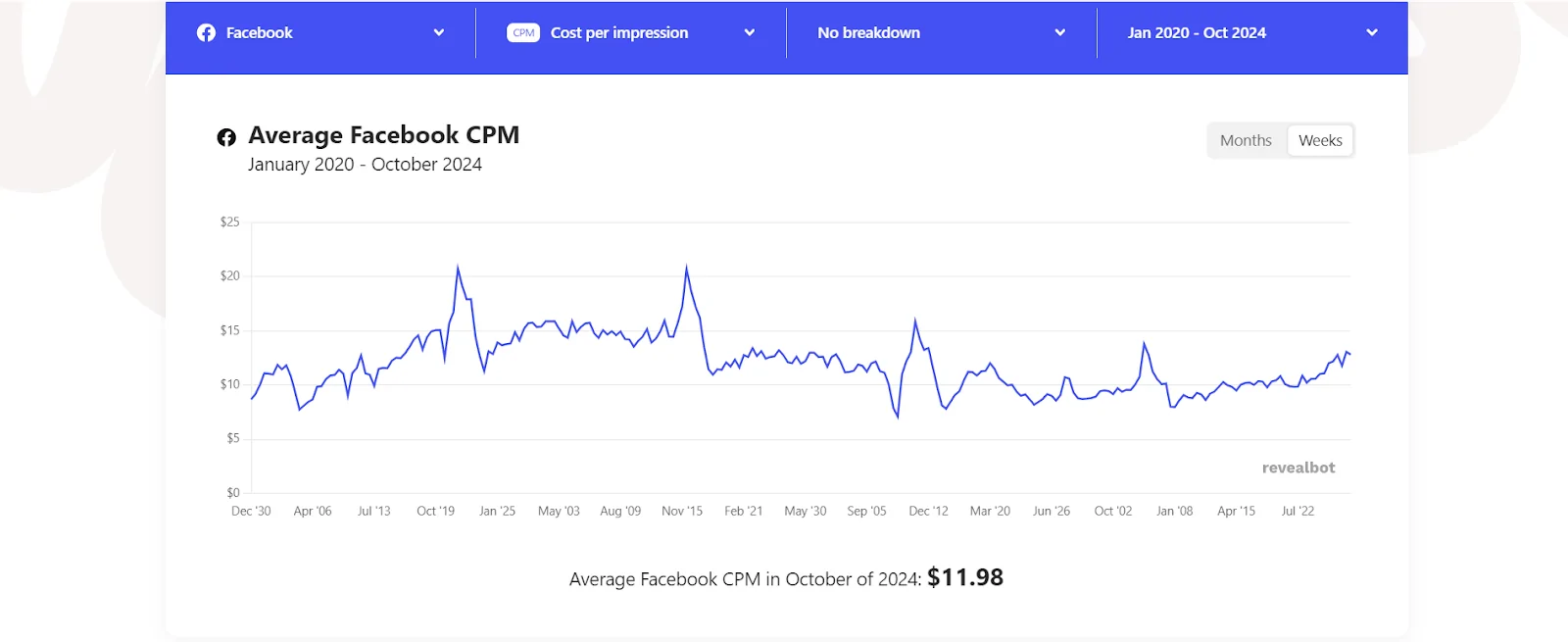
Task: Click the Oct '19 peak on chart line
Action: tap(458, 267)
